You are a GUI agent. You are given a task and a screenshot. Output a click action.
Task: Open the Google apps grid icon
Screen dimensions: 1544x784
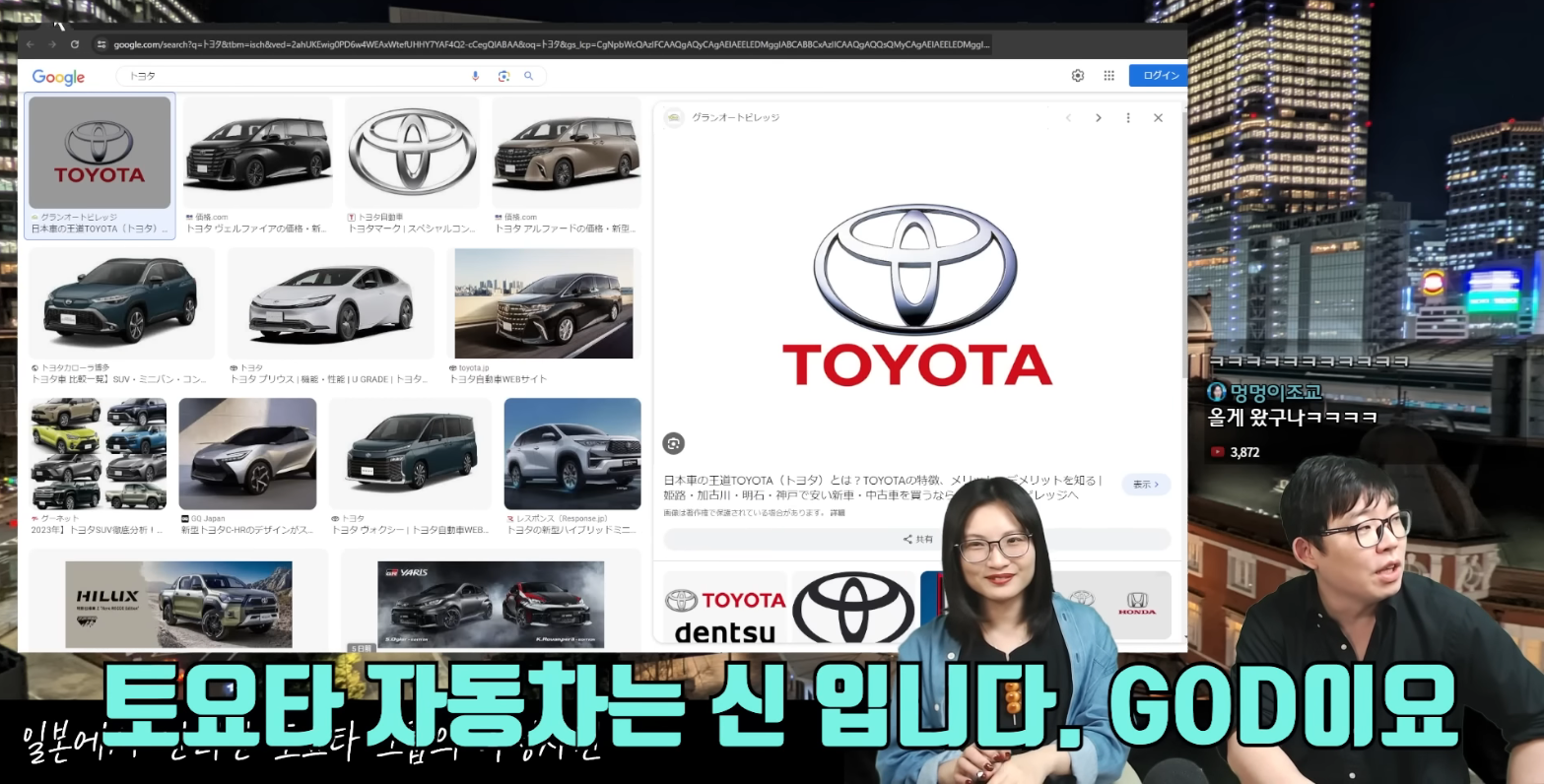[x=1108, y=75]
